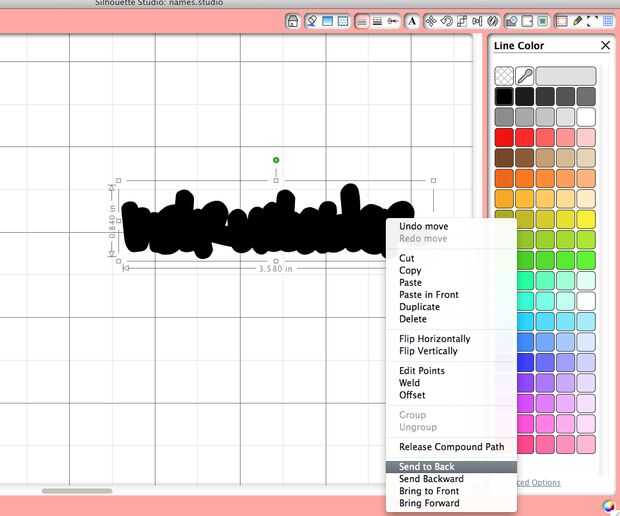Pick the eyedropper color picker tool
Image resolution: width=620 pixels, height=516 pixels.
(x=525, y=76)
